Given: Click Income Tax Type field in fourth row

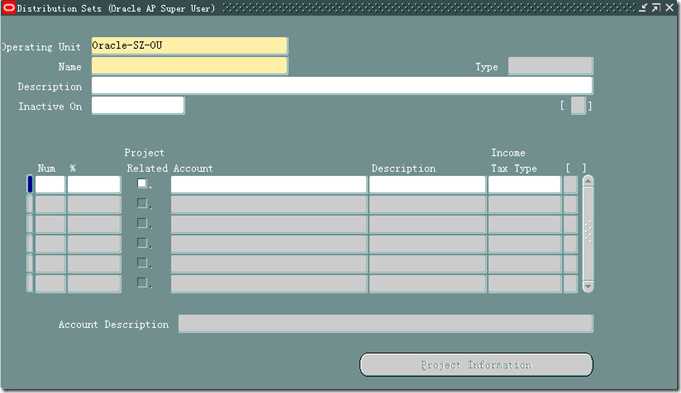Looking at the screenshot, I should pos(525,244).
